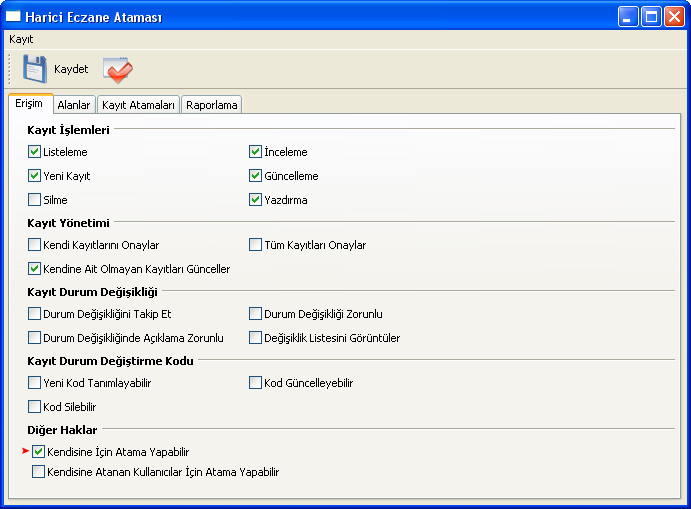The width and height of the screenshot is (691, 509).
Task: Toggle the Güncelleme checkbox
Action: coord(255,176)
